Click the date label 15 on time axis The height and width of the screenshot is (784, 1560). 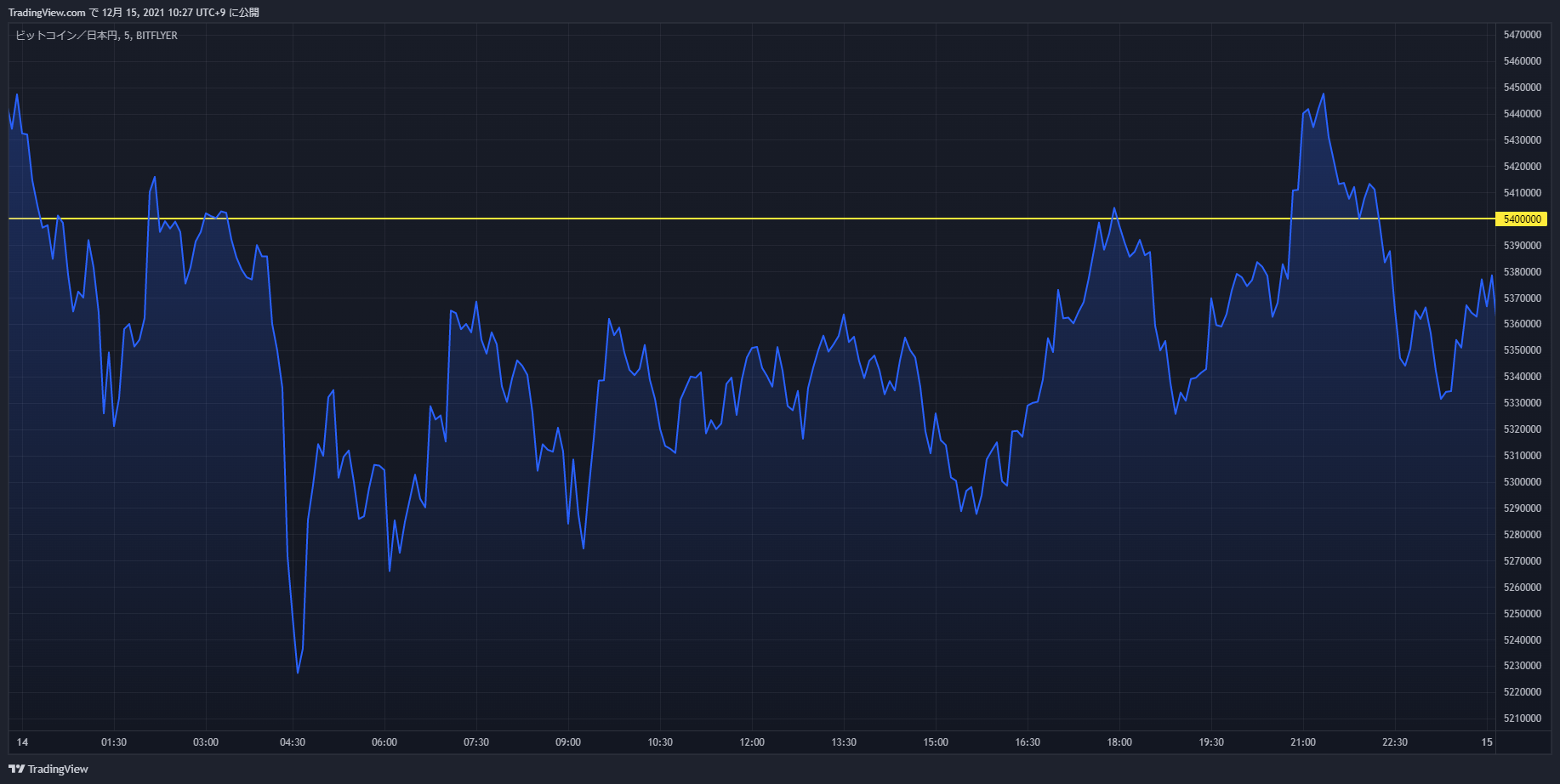(x=1487, y=742)
